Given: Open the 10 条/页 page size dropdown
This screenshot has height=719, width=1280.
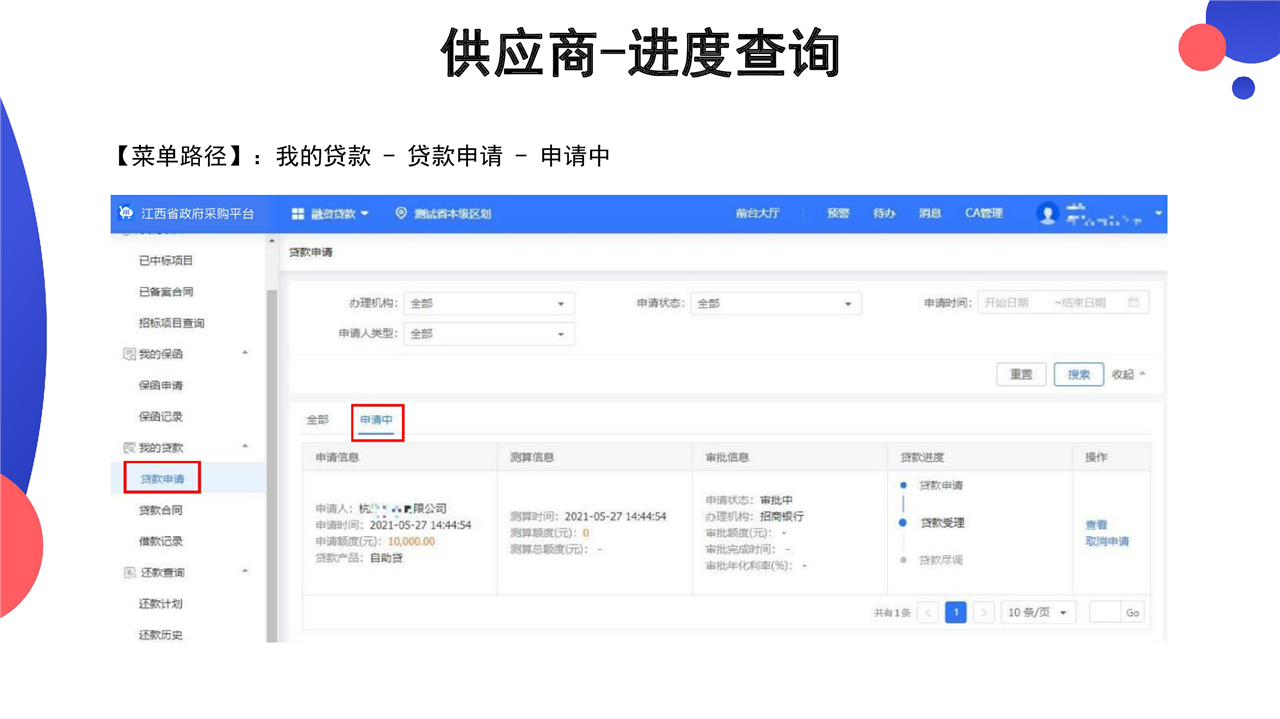Looking at the screenshot, I should click(x=1038, y=613).
